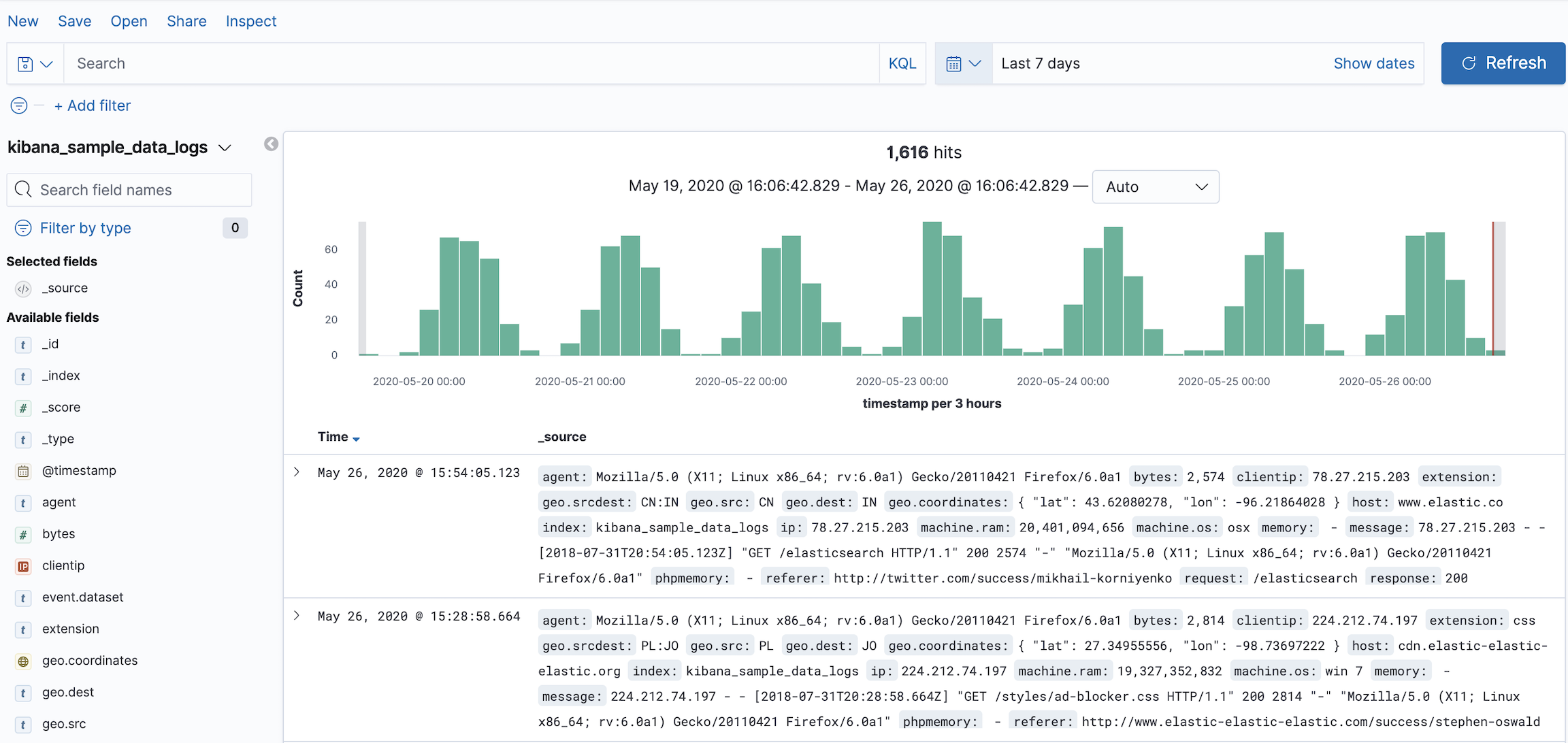Open the Inspect menu item
This screenshot has width=1568, height=743.
(250, 21)
